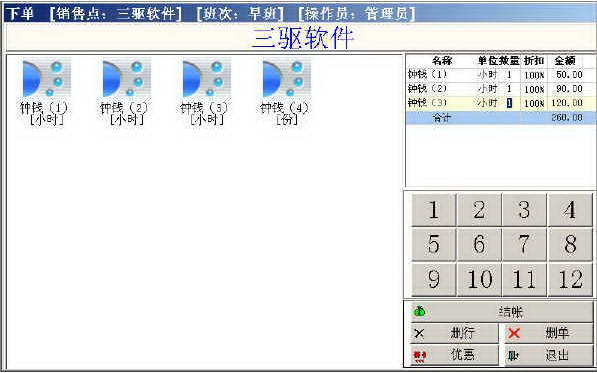Tap keypad button 7
597x373 pixels.
[x=524, y=244]
